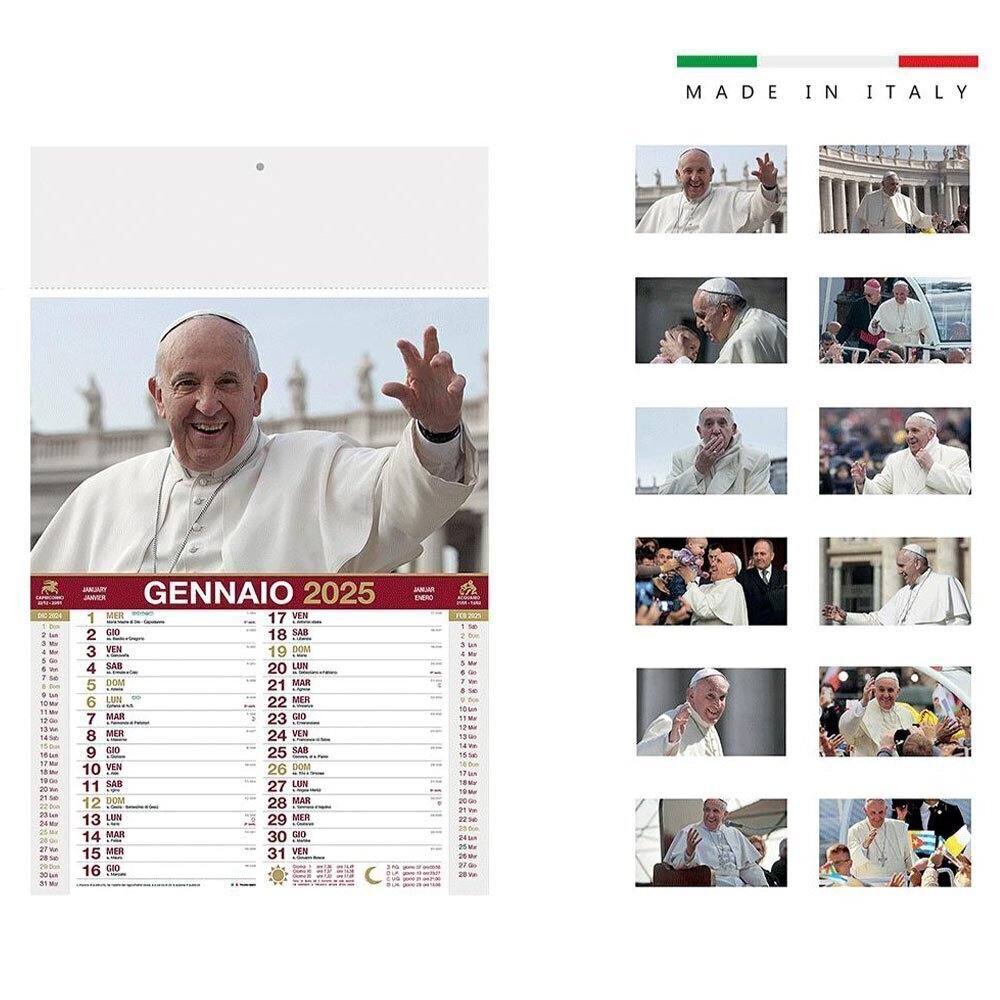Viewport: 1000px width, 1000px height.
Task: Click the sun icon showing sunrise times
Action: [277, 875]
